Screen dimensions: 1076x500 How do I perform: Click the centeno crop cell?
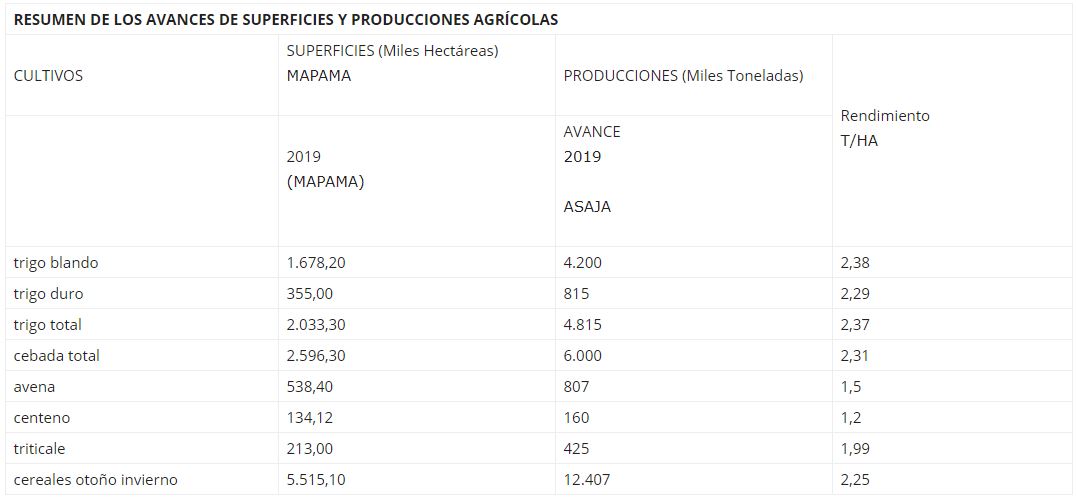(42, 418)
